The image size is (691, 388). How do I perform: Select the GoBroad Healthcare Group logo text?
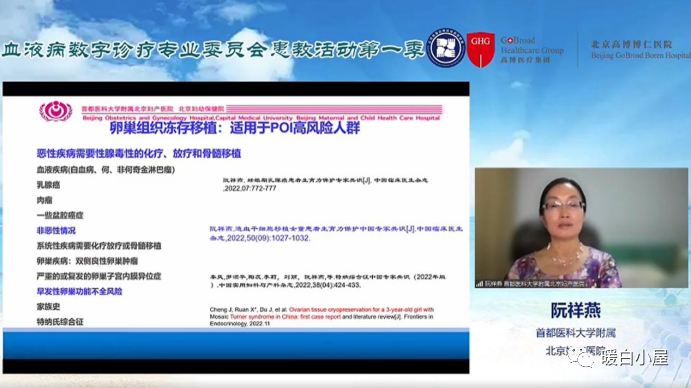point(532,50)
